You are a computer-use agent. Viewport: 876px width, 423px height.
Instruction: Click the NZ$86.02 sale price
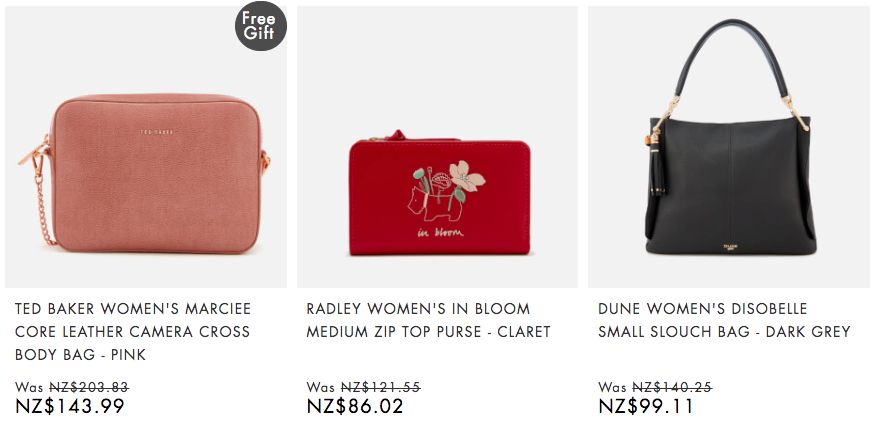click(355, 406)
